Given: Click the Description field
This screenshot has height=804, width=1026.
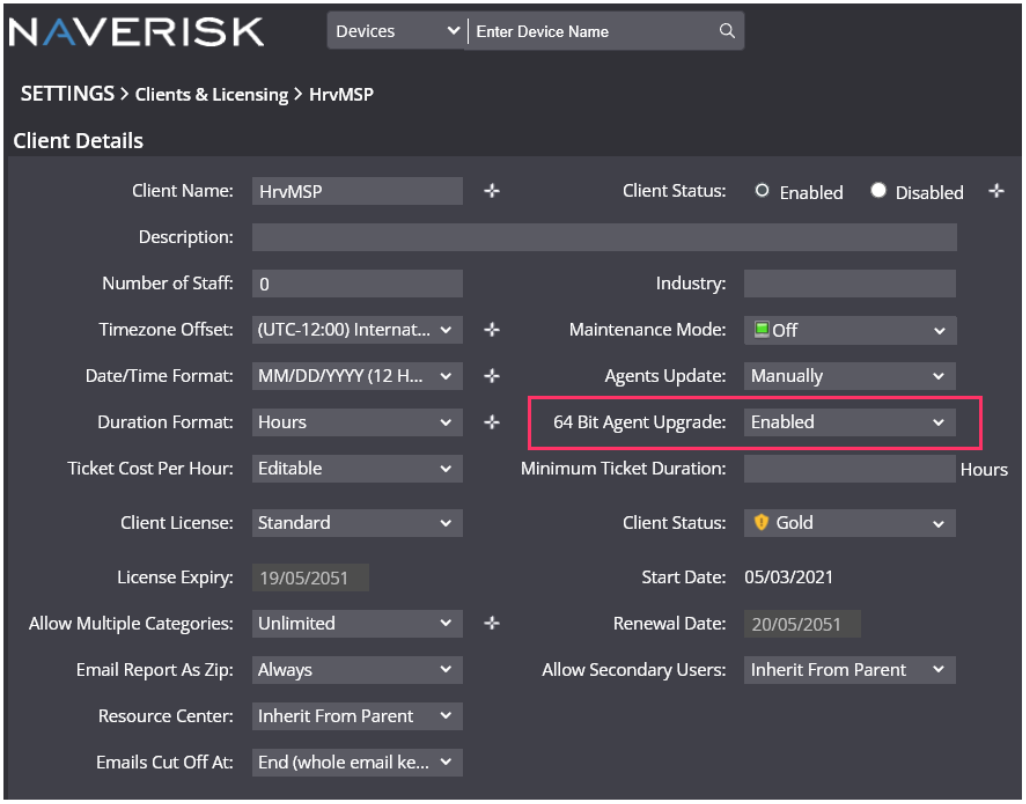Looking at the screenshot, I should click(x=604, y=237).
